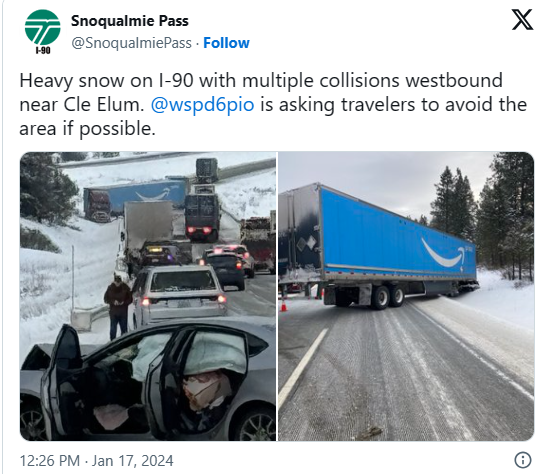The height and width of the screenshot is (474, 546).
Task: Click the 12:26 PM Jan 17, 2024 timestamp
Action: 96,461
